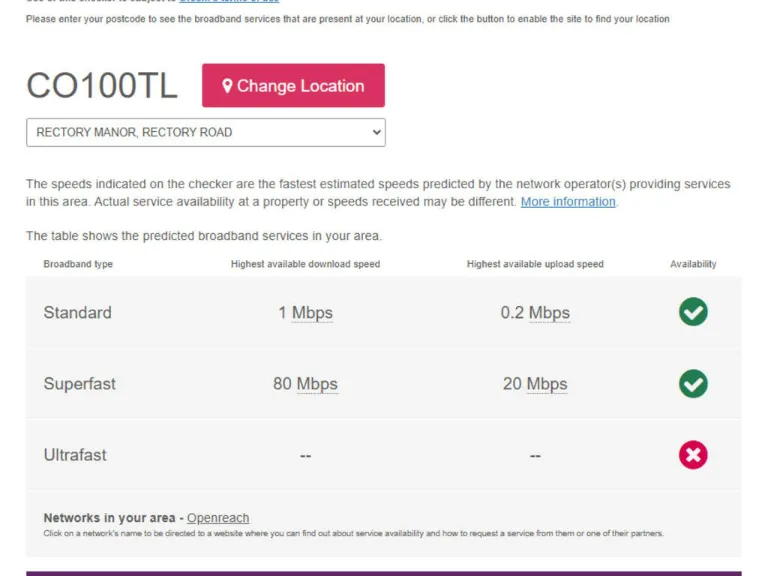Click the Ultrafast download speed dash placeholder
The height and width of the screenshot is (576, 768).
pos(305,456)
